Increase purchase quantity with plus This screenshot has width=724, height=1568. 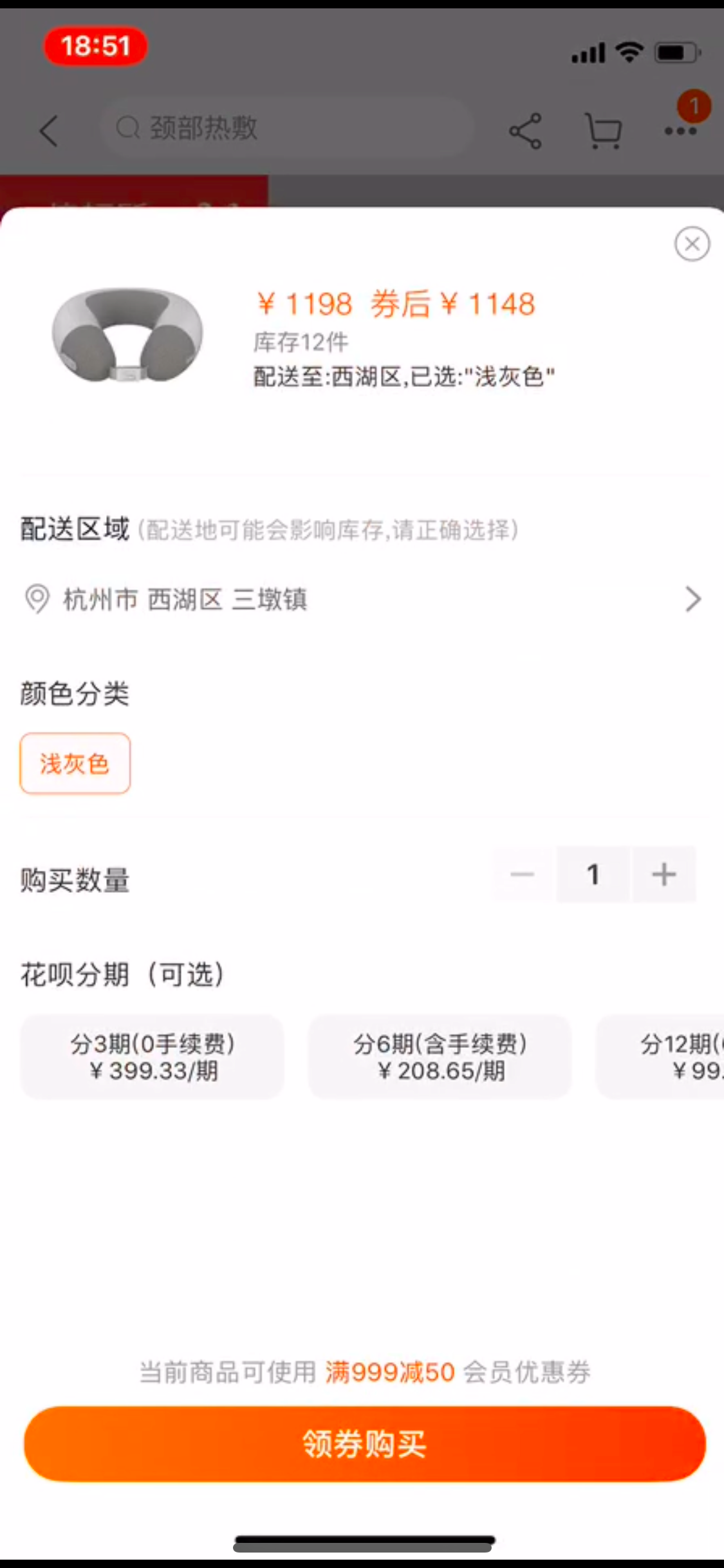(x=664, y=874)
